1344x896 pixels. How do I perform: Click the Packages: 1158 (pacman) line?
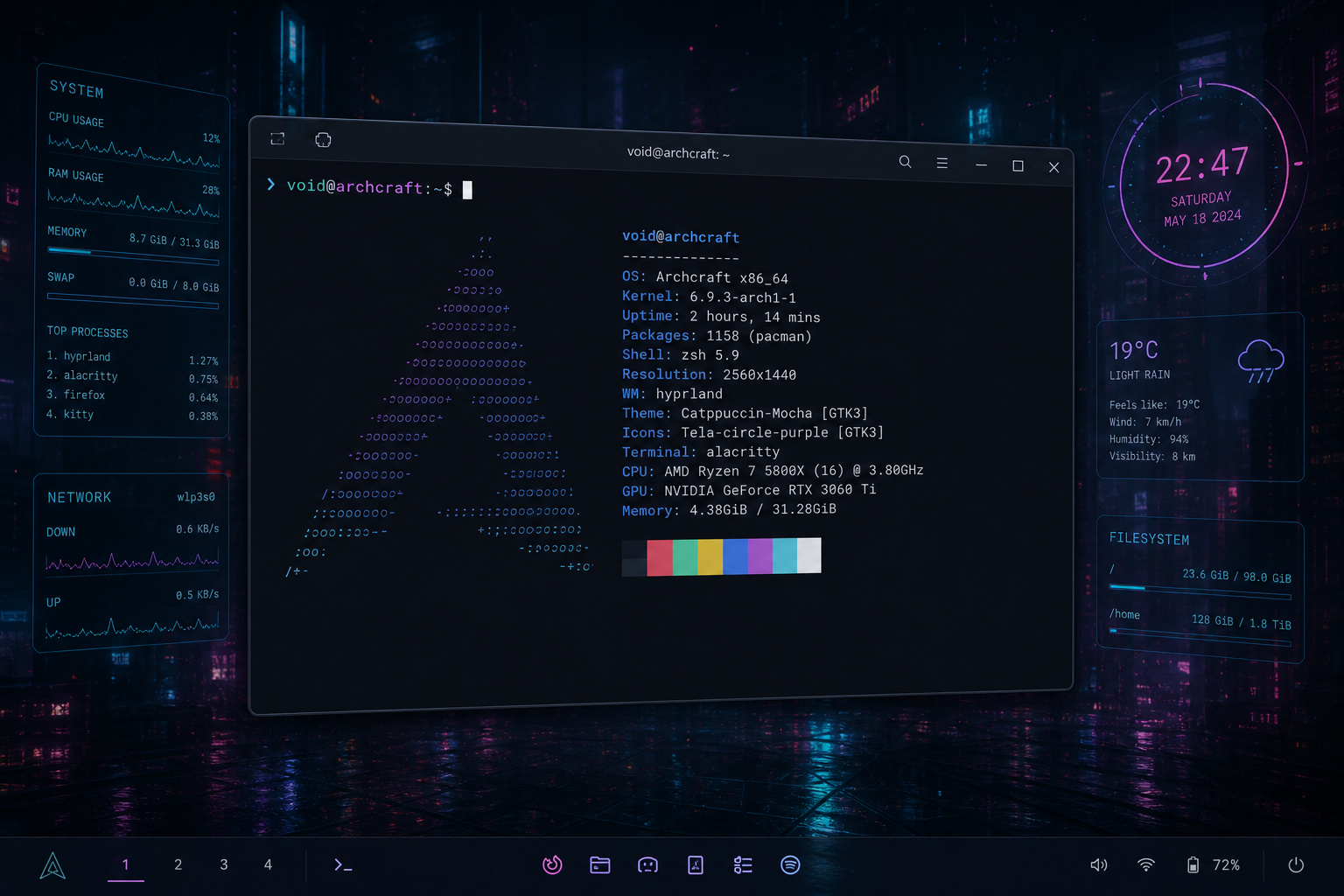717,336
